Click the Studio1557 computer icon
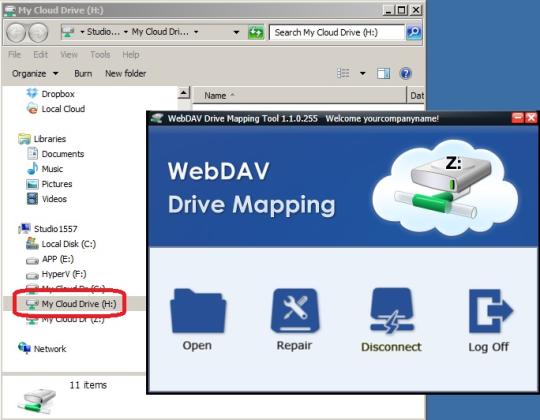 24,228
